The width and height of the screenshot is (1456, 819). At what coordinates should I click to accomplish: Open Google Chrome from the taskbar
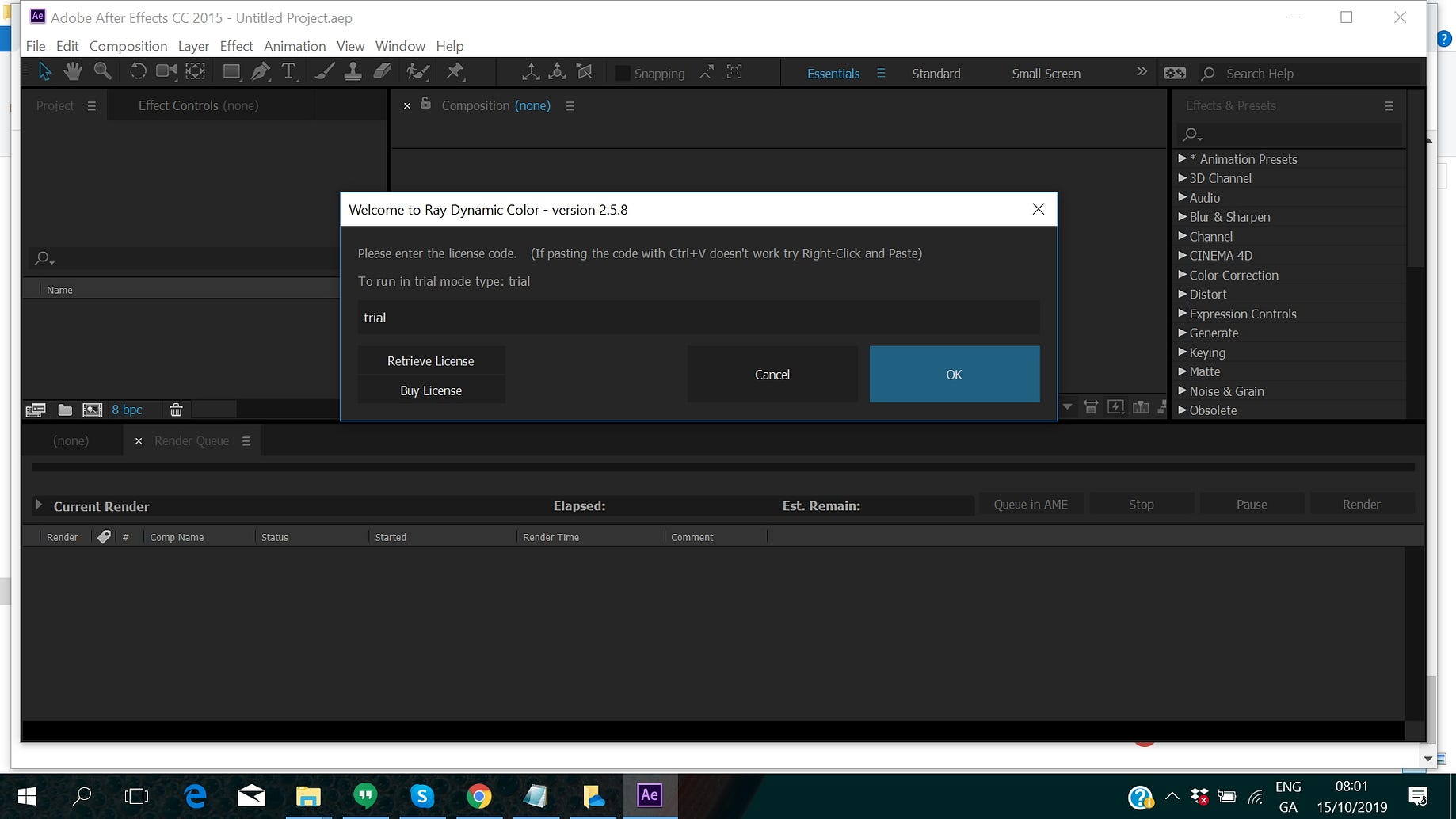pos(478,796)
